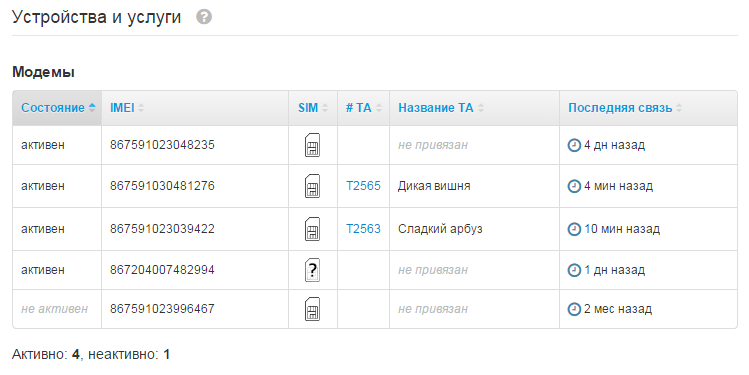The image size is (749, 375).
Task: Click SIM card icon of inactive modem
Action: click(312, 309)
